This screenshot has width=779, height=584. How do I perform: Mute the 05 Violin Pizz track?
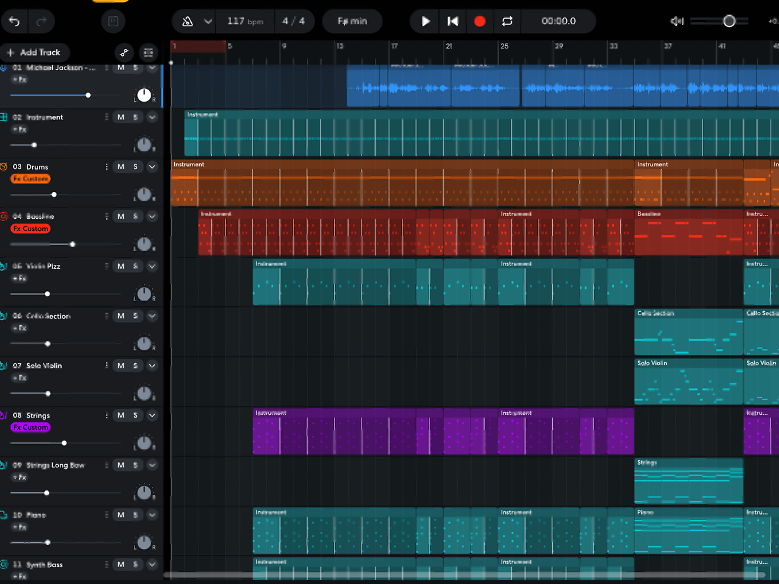(x=121, y=266)
